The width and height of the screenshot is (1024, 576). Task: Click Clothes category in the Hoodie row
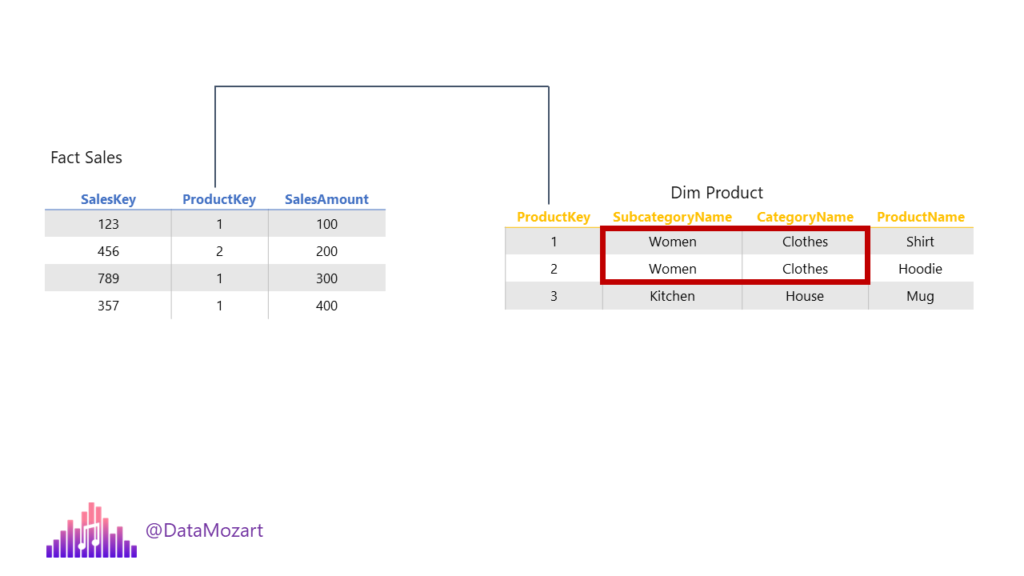(805, 269)
